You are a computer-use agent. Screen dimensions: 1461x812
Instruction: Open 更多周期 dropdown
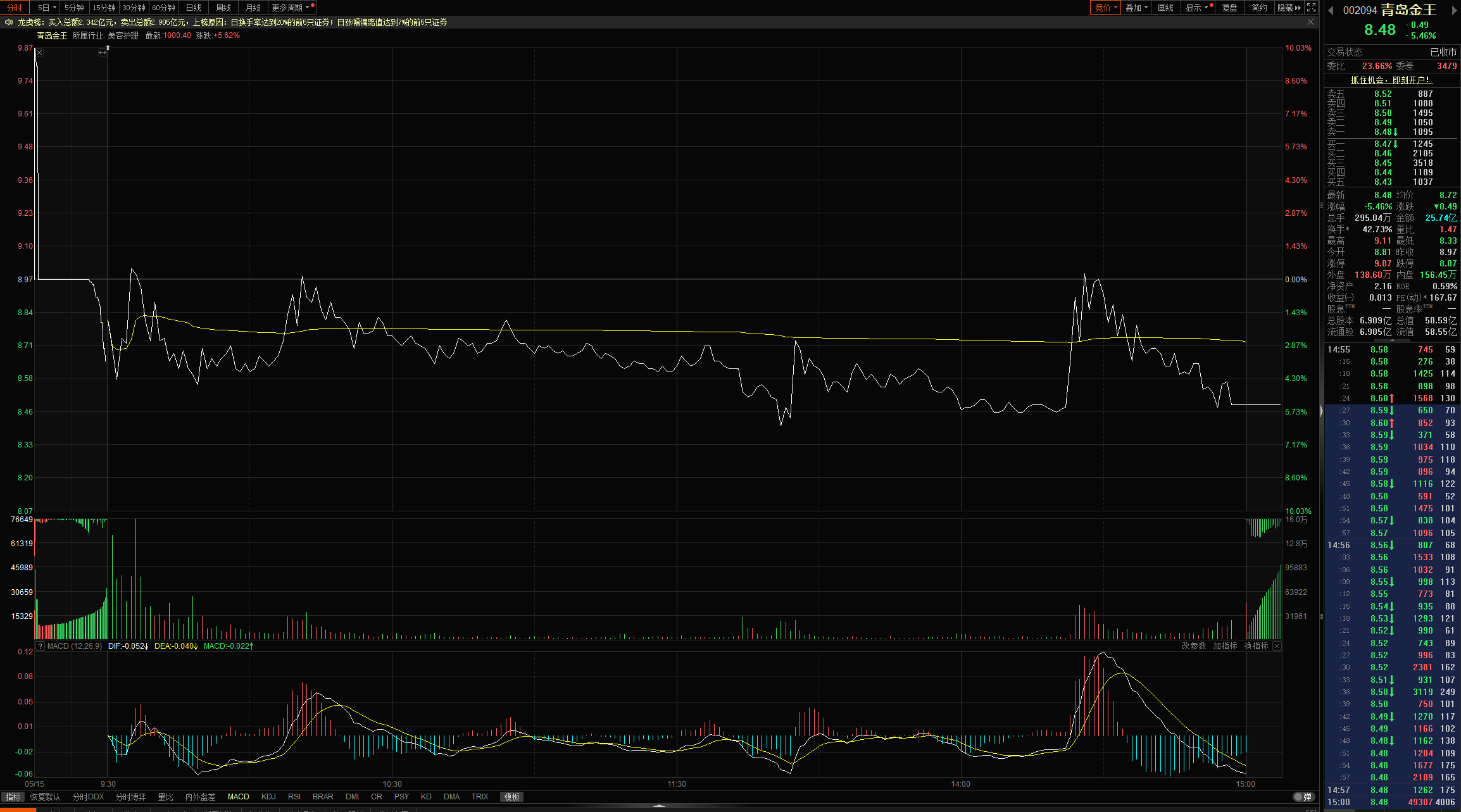[292, 8]
